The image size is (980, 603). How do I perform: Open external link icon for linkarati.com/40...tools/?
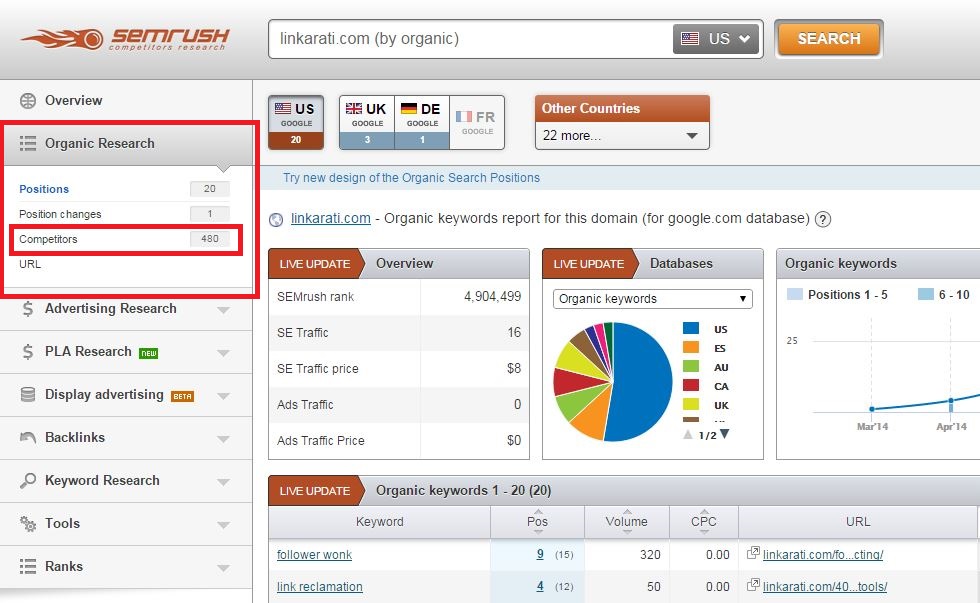click(753, 586)
